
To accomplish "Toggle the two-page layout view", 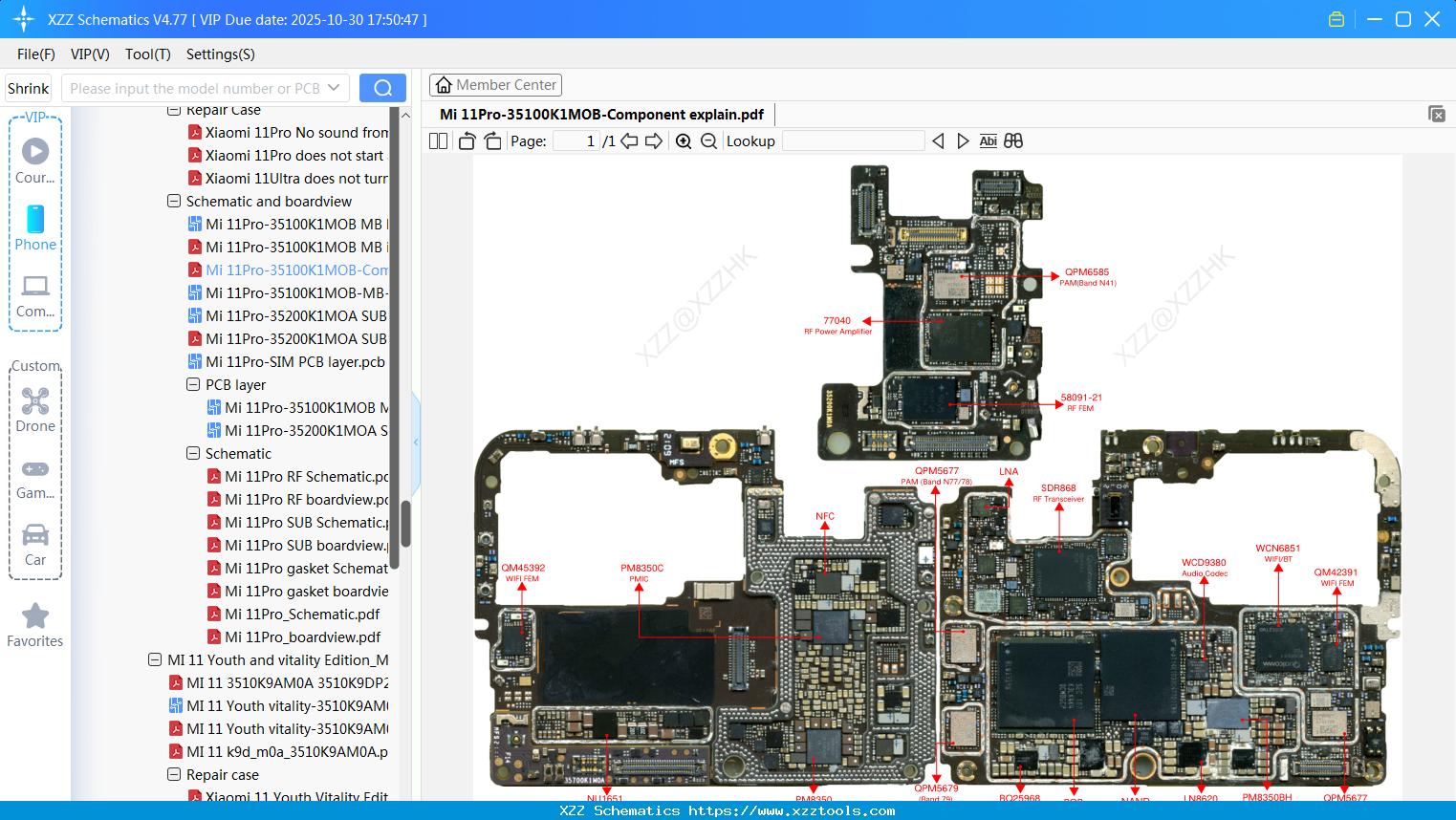I will [x=437, y=140].
